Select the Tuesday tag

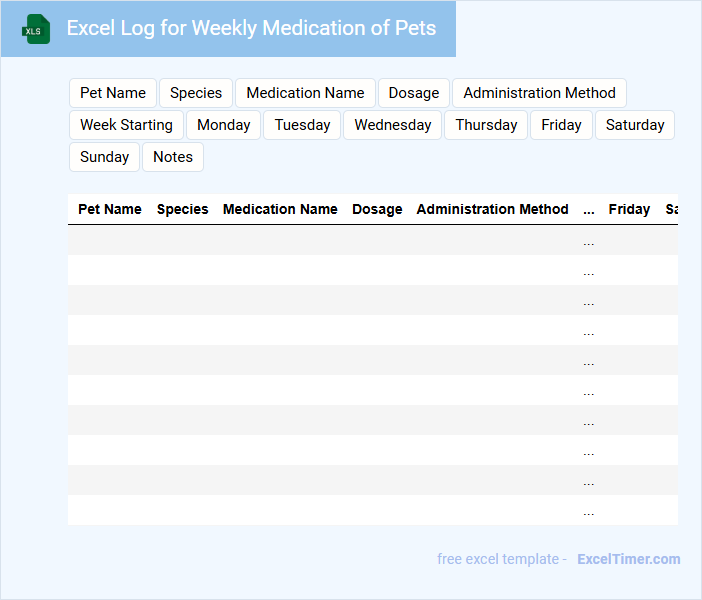tap(302, 125)
